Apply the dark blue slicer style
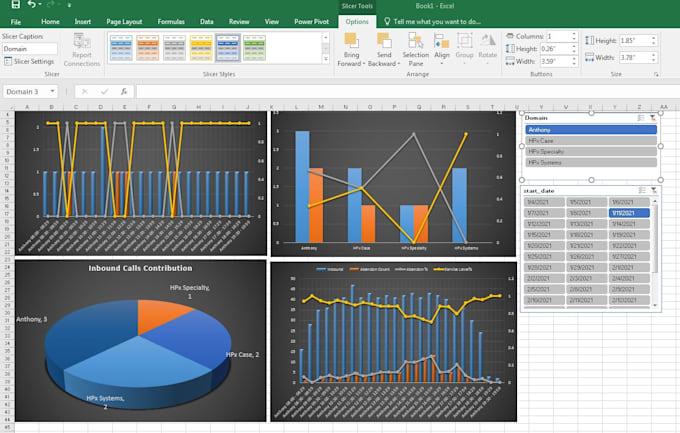 pos(228,48)
